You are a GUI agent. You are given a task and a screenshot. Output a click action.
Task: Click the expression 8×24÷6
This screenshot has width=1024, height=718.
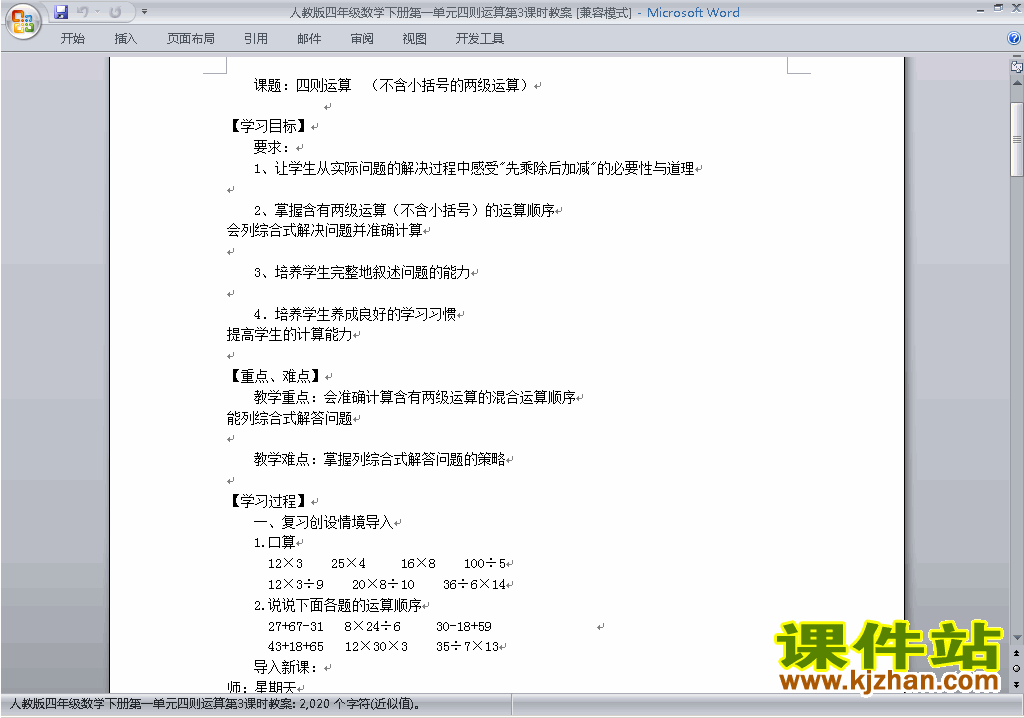(x=372, y=627)
